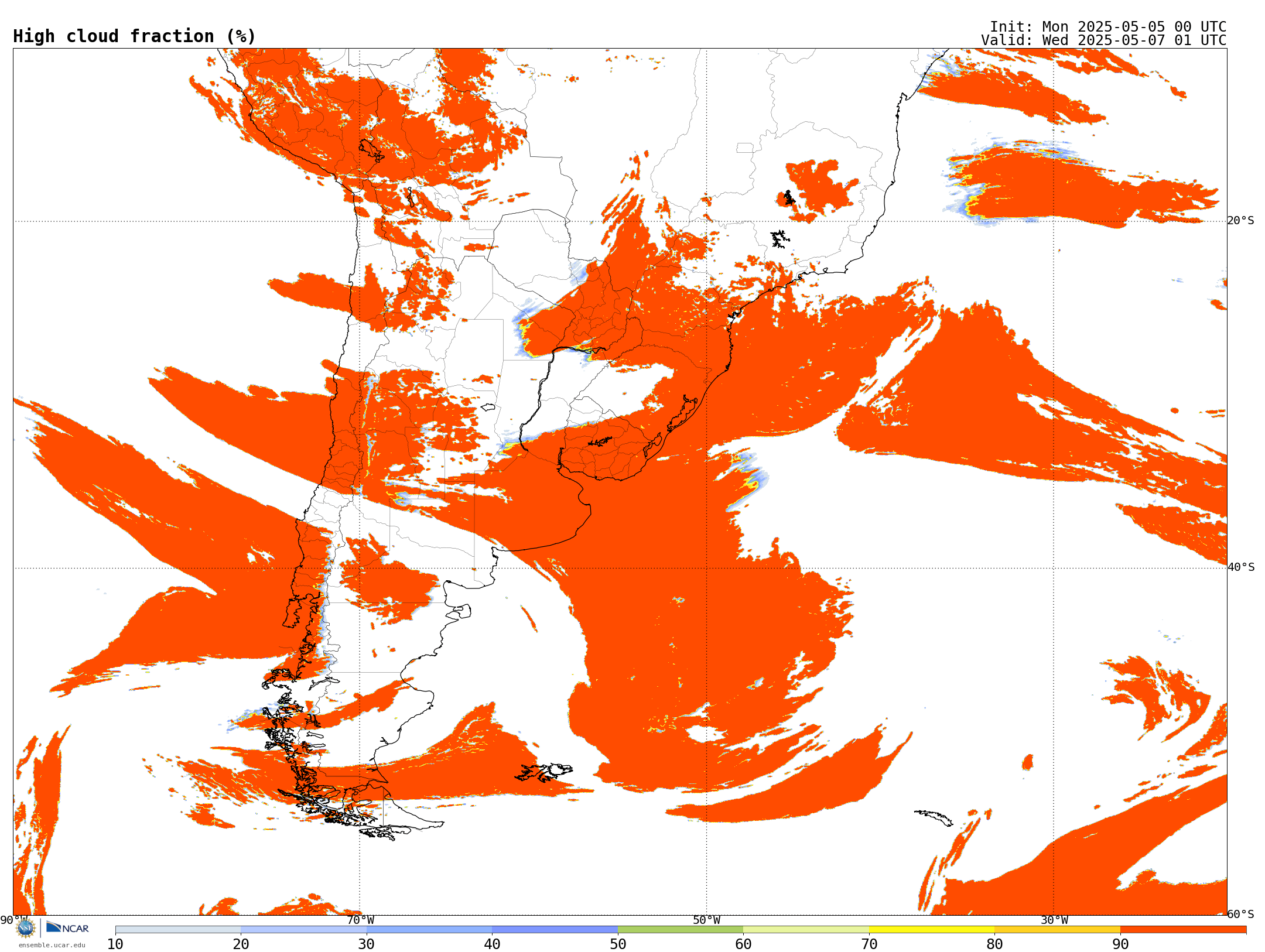Click the 40°S latitude label
1265x952 pixels.
coord(1241,567)
